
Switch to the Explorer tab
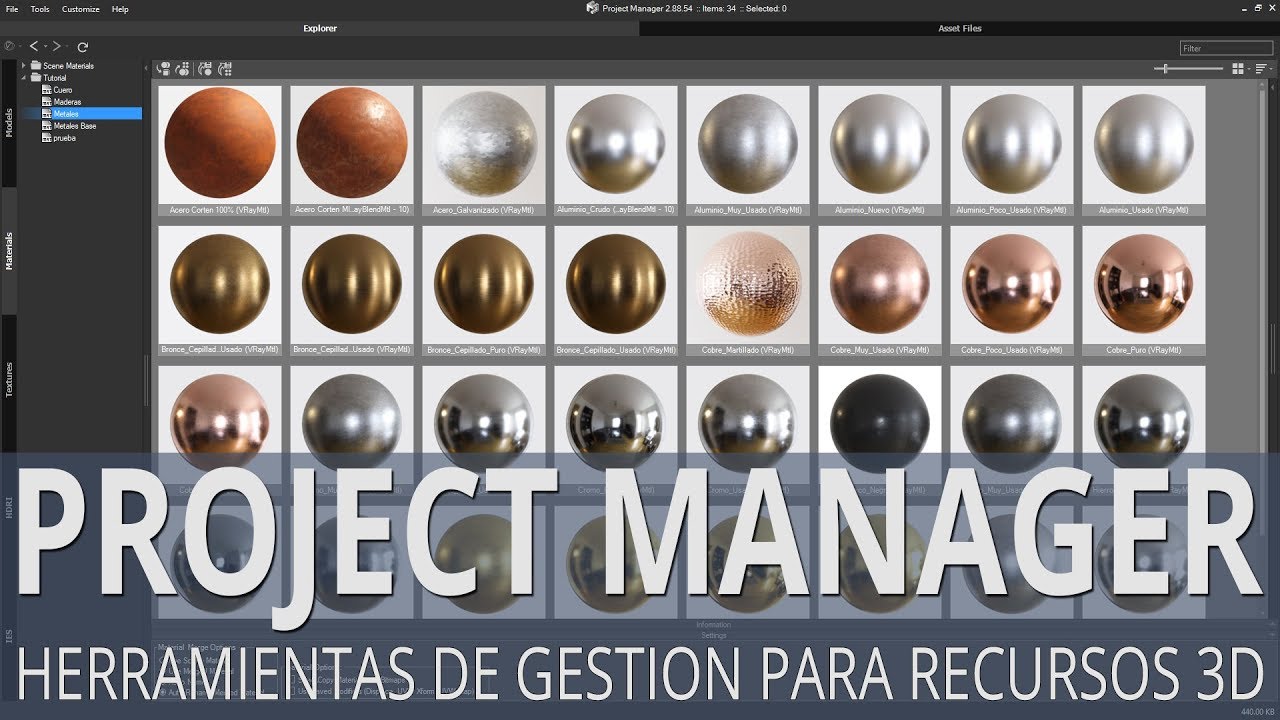pos(320,28)
